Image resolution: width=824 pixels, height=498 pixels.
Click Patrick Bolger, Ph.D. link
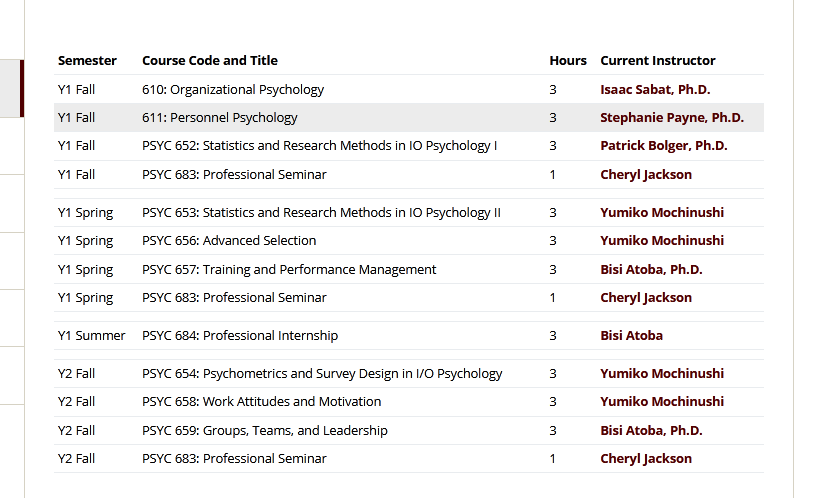tap(664, 146)
